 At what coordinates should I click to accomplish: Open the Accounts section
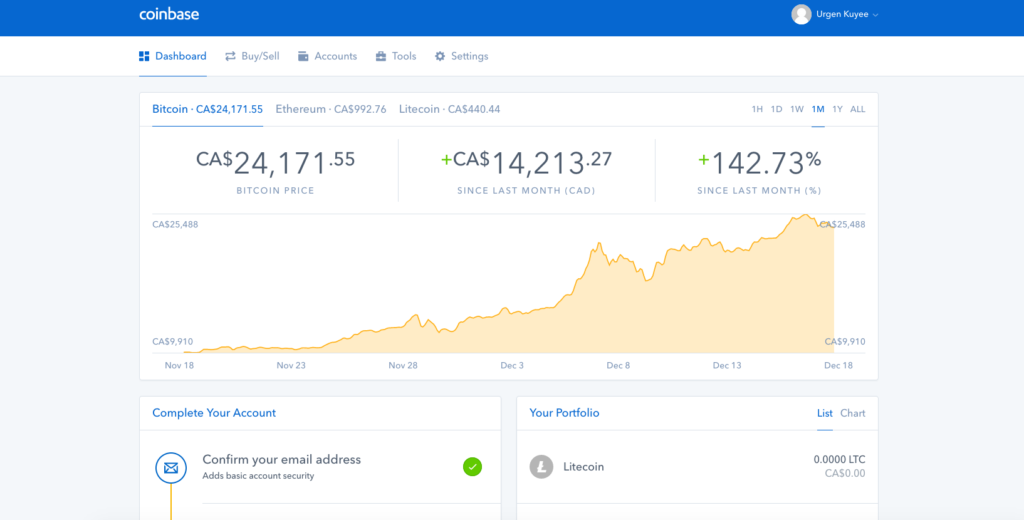[x=336, y=56]
